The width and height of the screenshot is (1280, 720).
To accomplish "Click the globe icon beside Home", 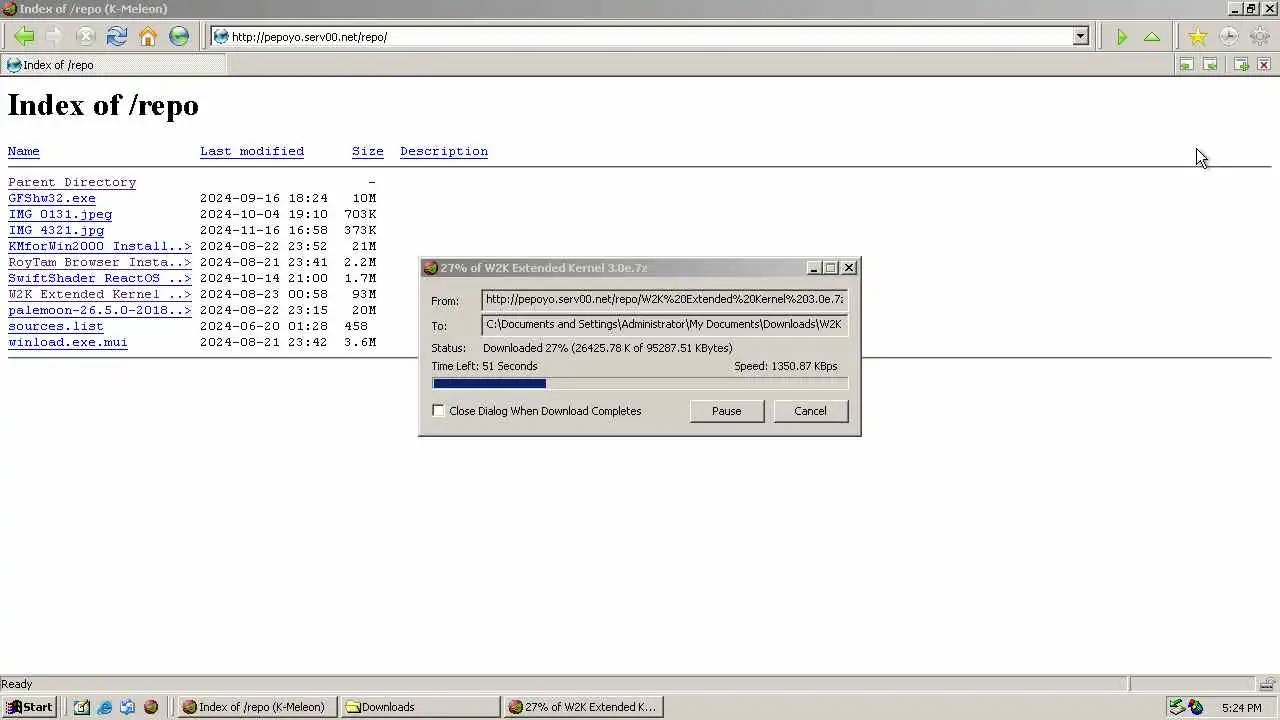I will pos(179,37).
